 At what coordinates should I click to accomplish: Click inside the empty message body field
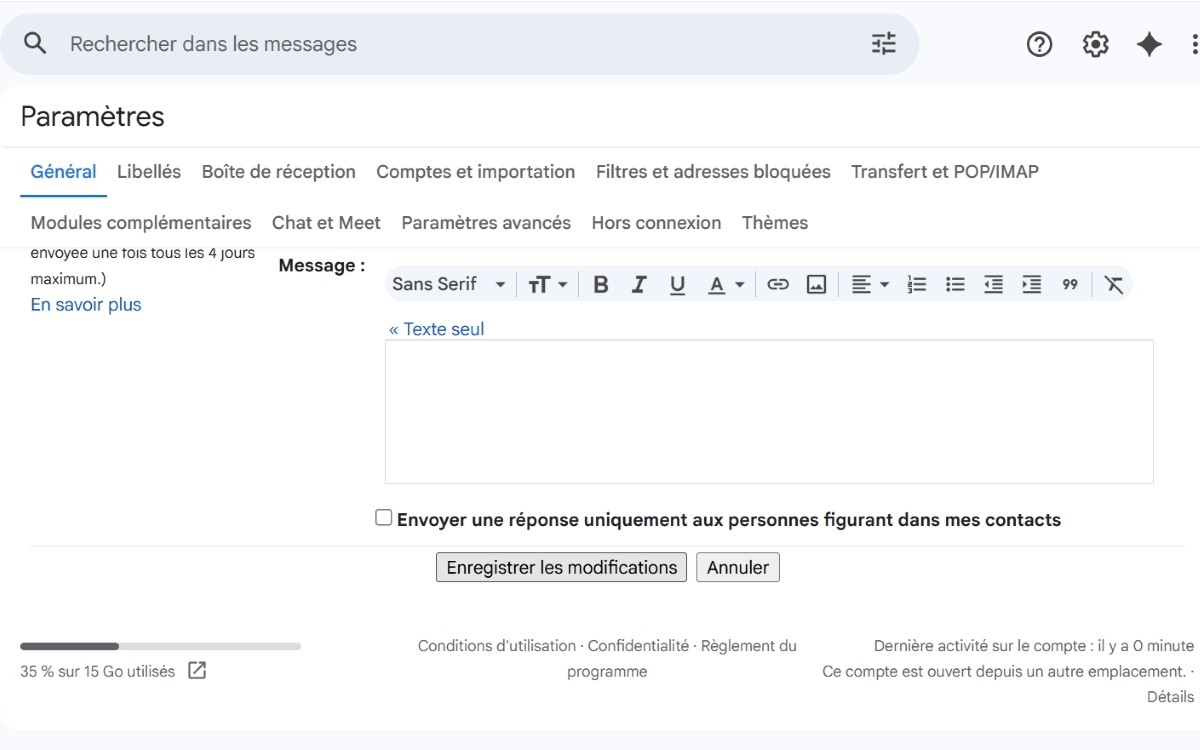click(768, 410)
